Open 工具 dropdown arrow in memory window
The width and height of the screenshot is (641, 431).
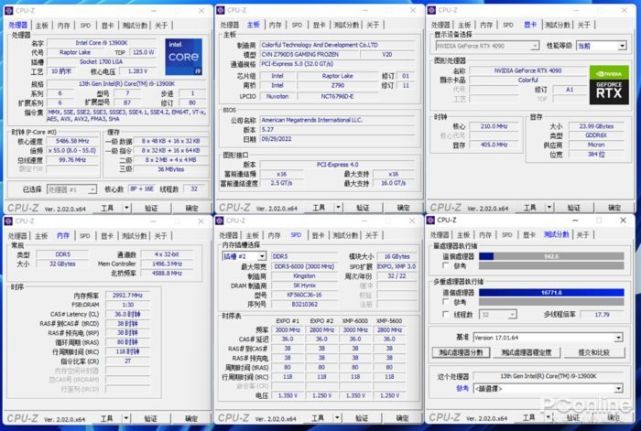(x=126, y=418)
